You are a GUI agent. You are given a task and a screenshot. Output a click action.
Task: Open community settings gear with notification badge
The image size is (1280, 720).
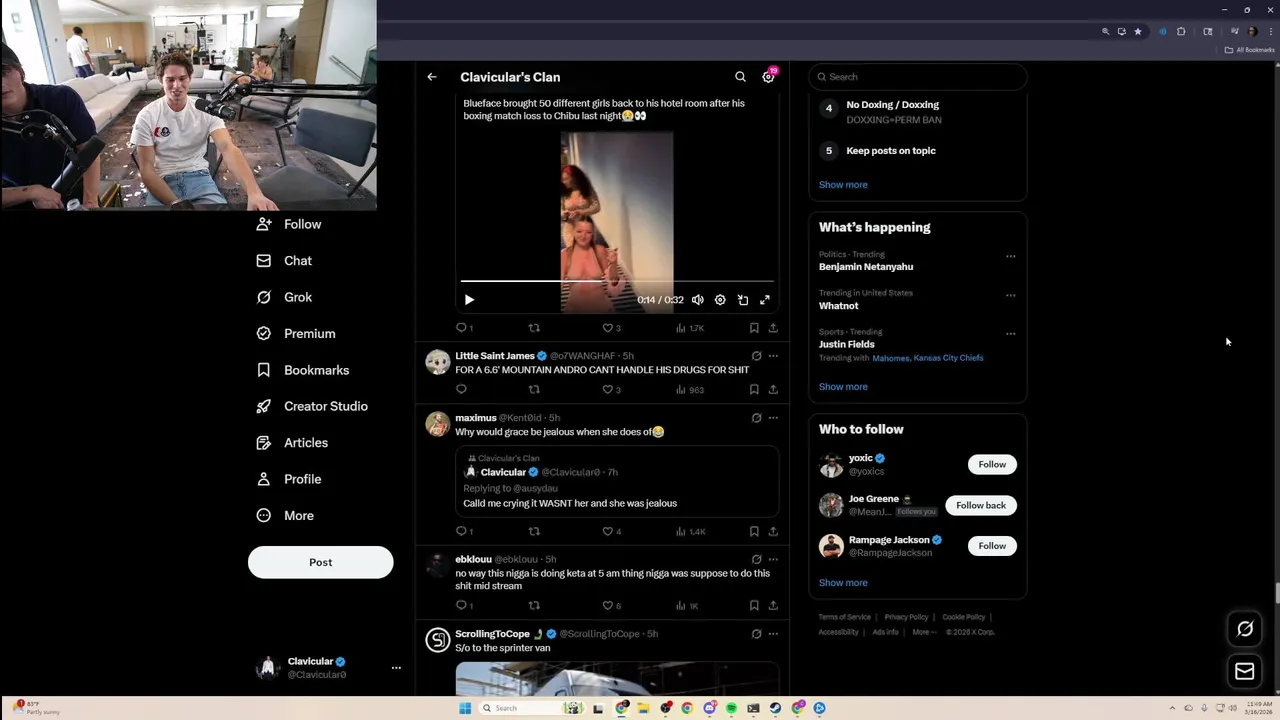click(768, 77)
